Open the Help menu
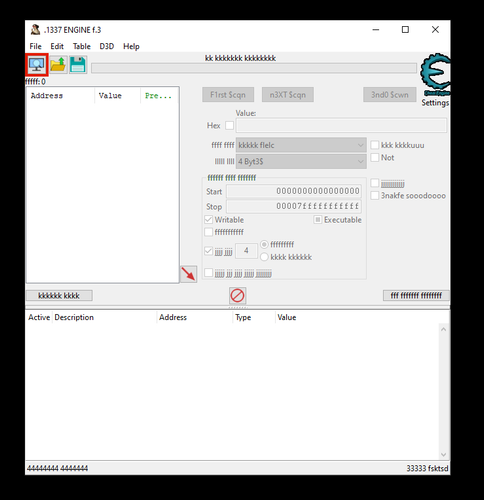 (131, 46)
